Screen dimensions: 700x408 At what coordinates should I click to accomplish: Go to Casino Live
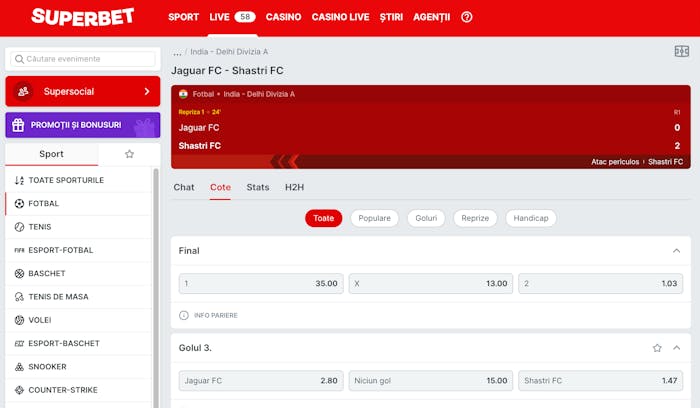[341, 17]
